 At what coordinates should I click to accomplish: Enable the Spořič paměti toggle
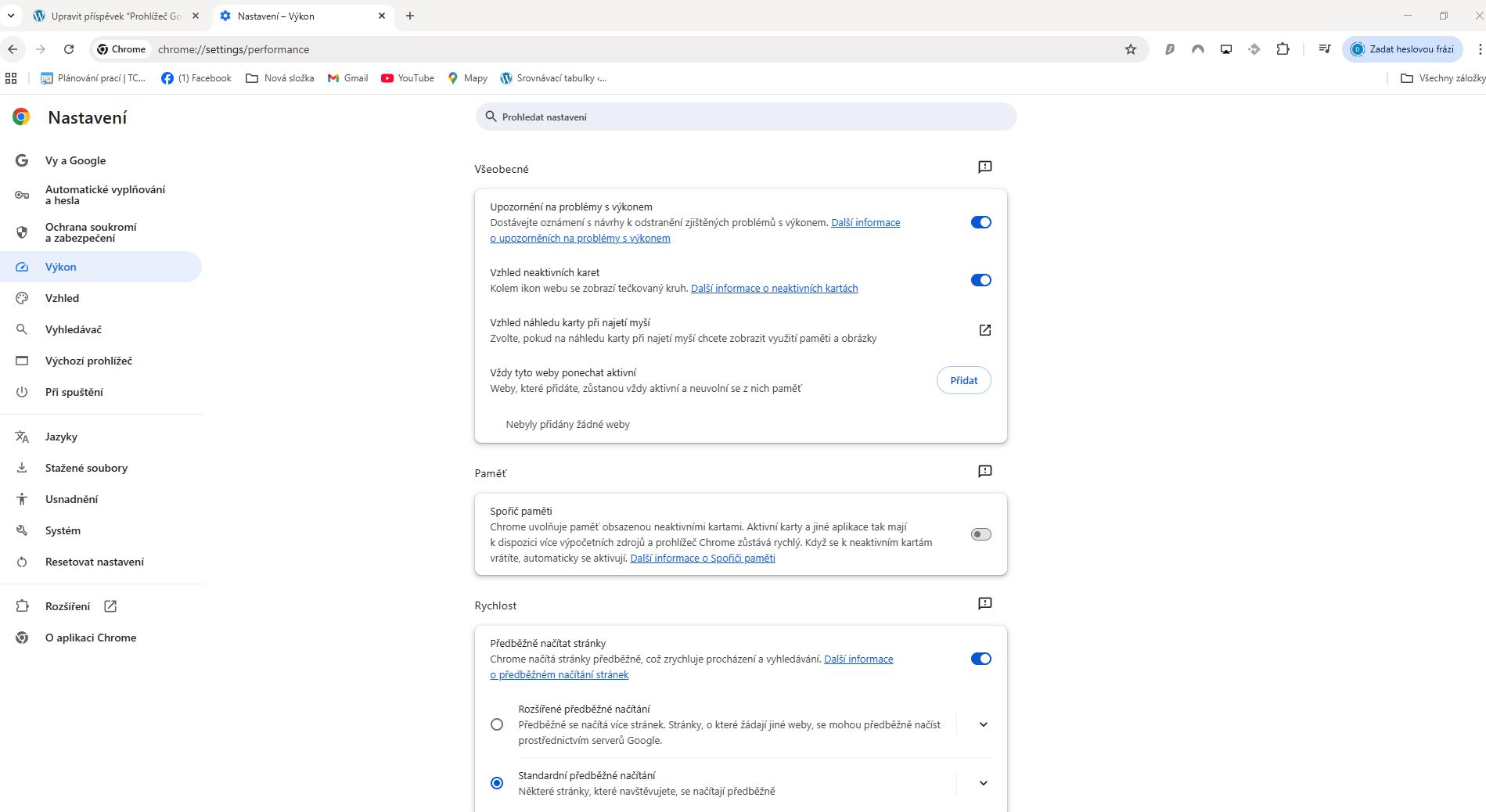(980, 534)
